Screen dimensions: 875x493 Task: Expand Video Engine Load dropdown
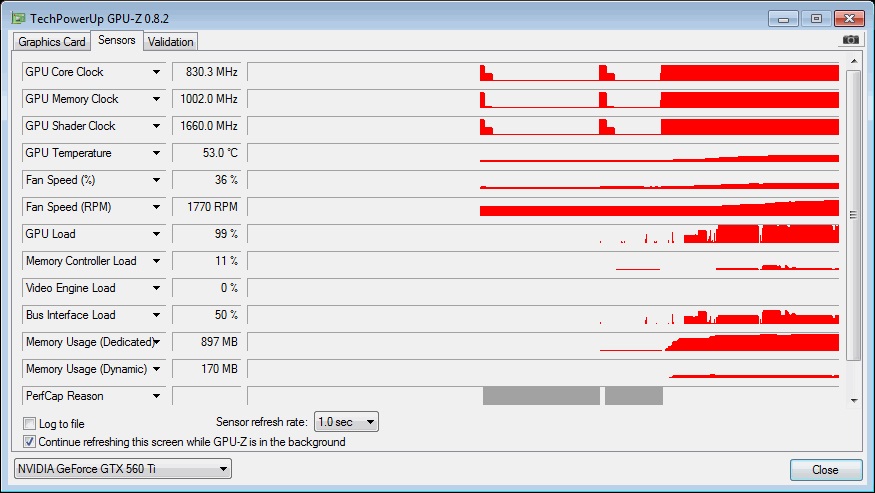click(x=156, y=288)
